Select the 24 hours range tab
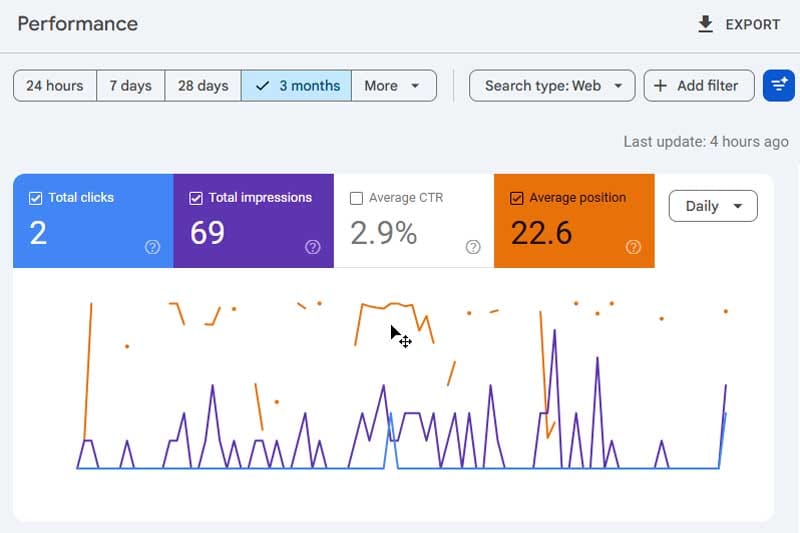 (x=55, y=86)
